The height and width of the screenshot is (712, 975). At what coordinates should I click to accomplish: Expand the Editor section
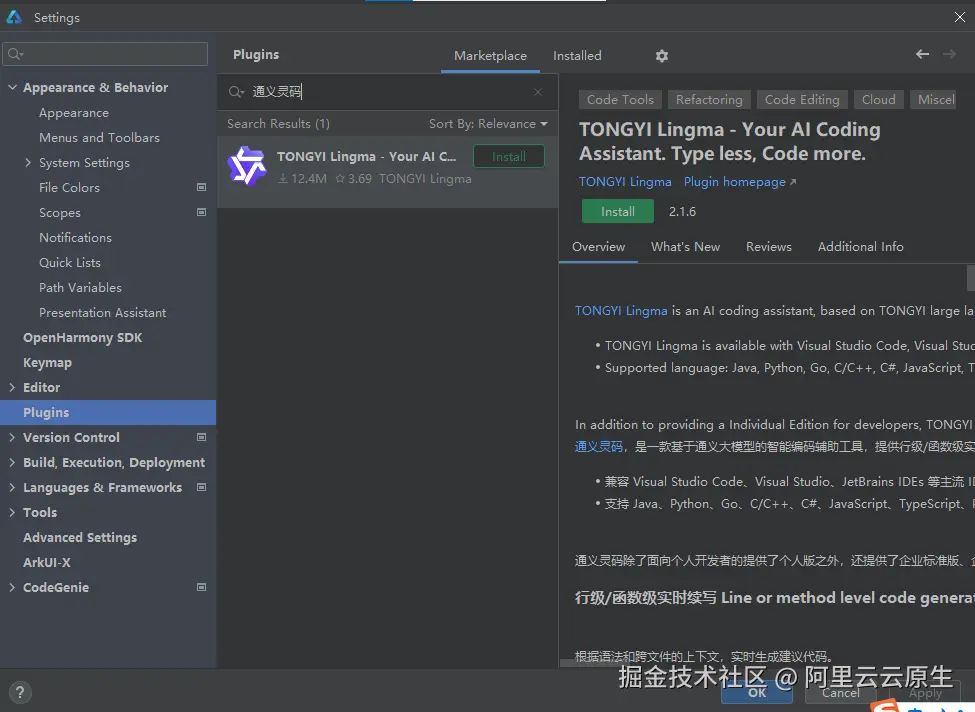coord(12,387)
